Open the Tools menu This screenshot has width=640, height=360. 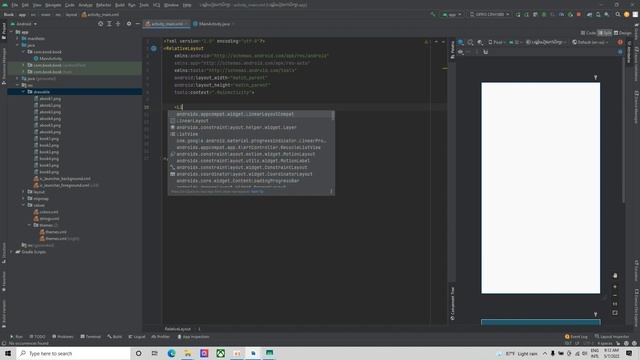point(144,5)
